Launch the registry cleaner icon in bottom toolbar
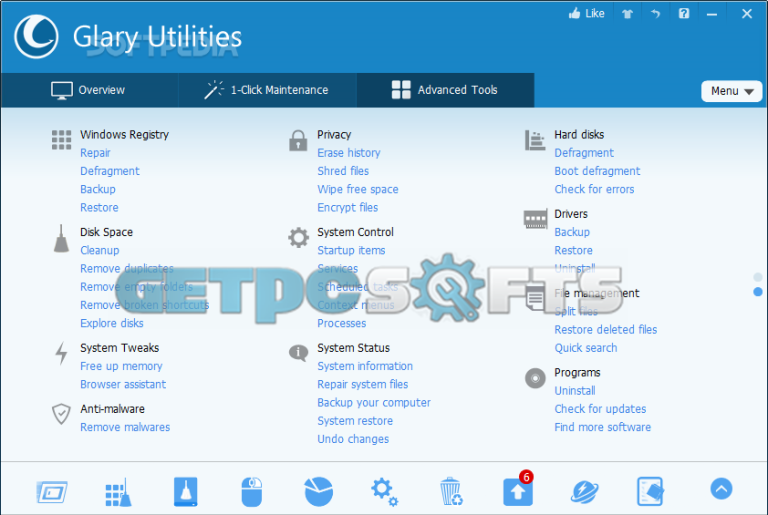 click(x=118, y=491)
